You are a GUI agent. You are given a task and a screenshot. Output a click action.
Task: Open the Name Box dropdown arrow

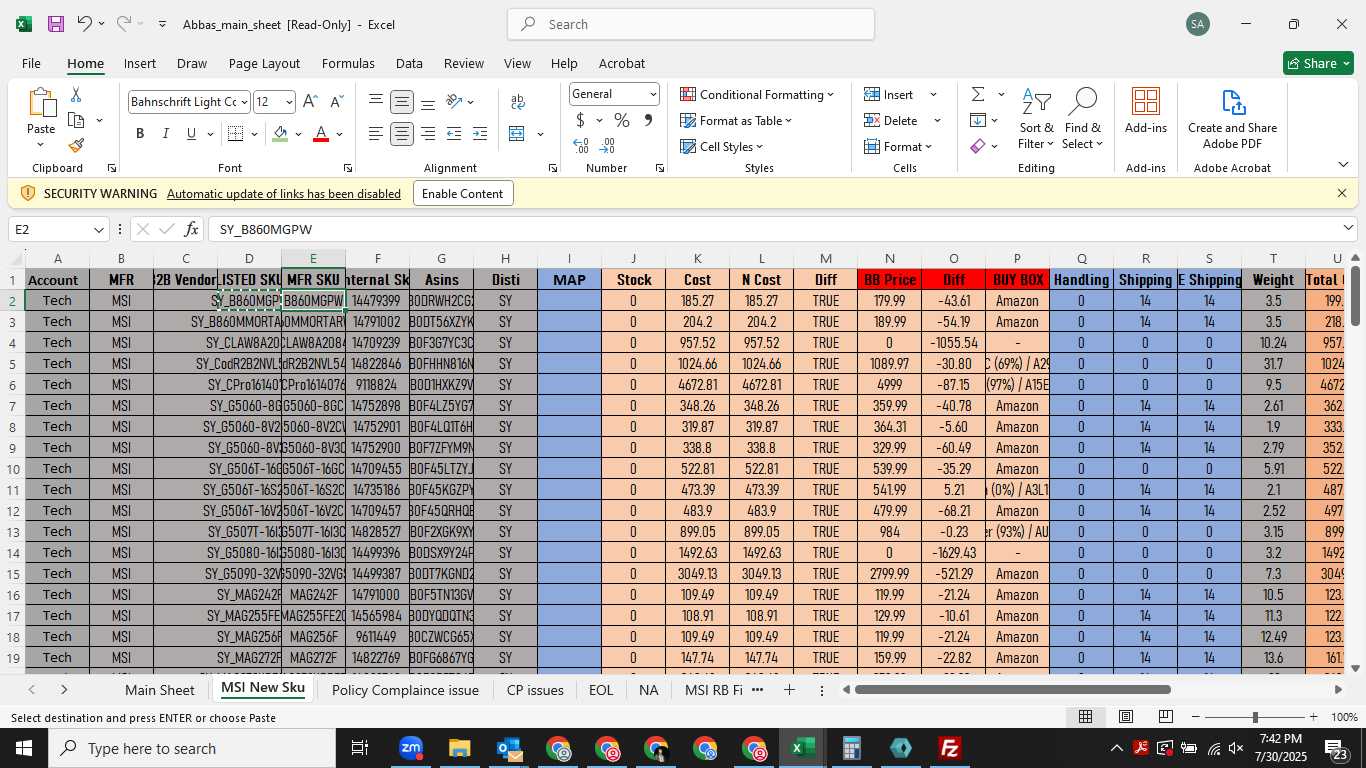(98, 230)
